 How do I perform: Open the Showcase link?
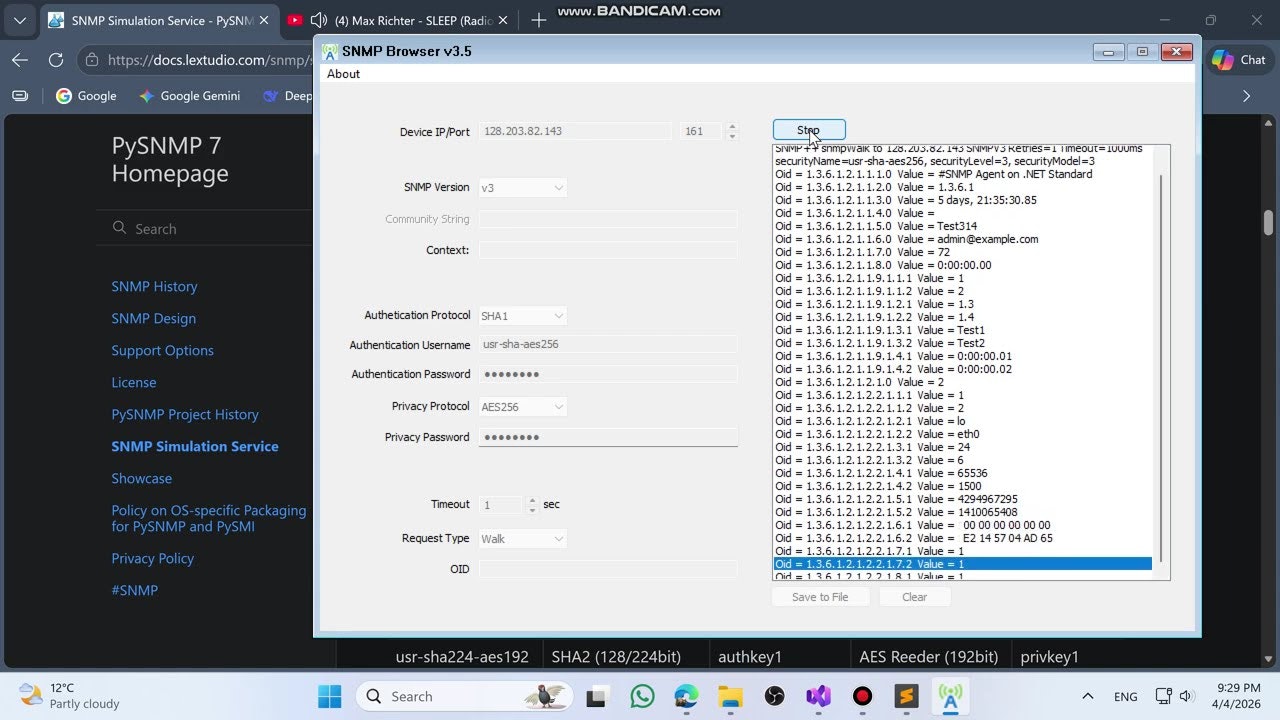point(141,478)
